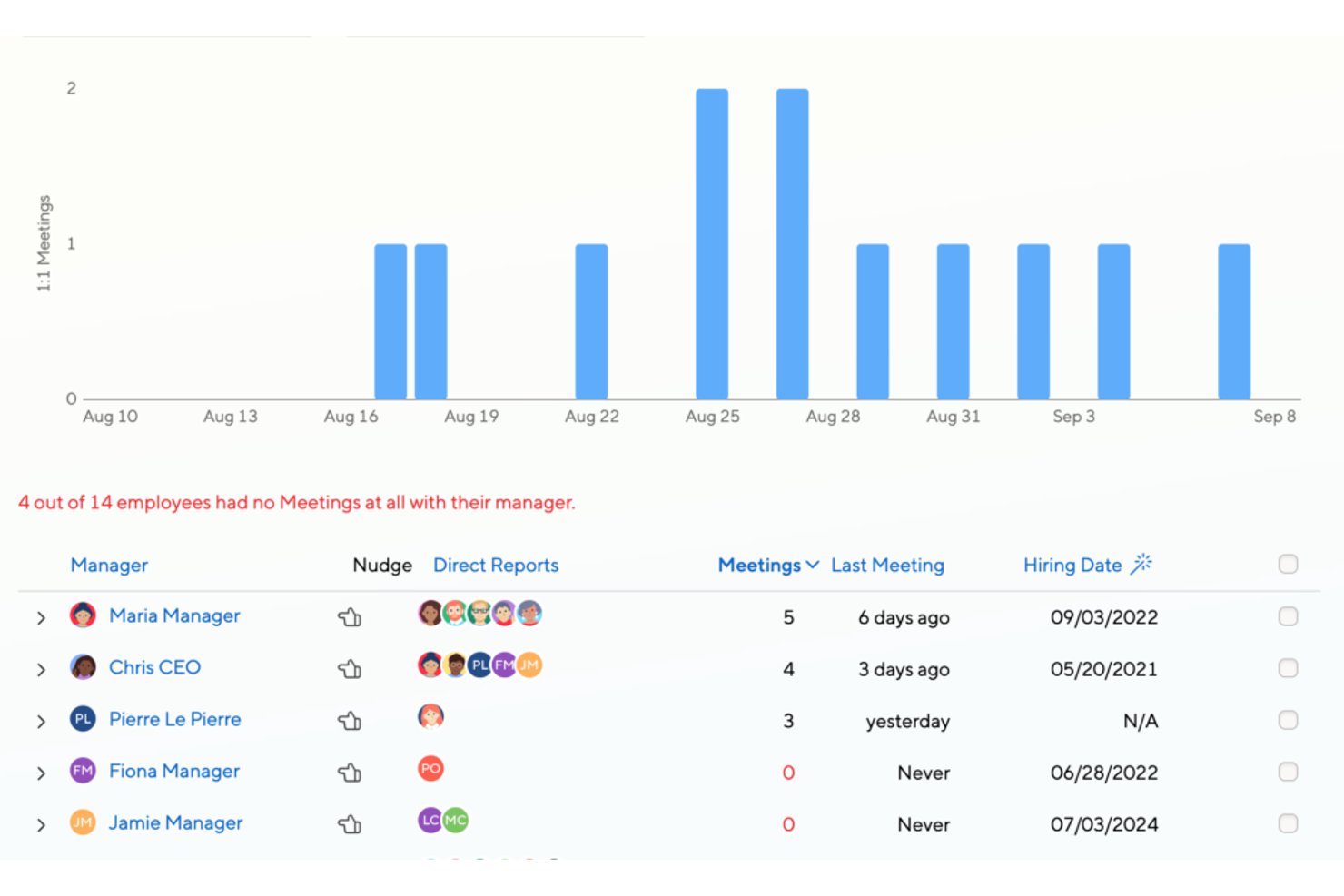Nudge Fiona Manager thumbs-up icon
Image resolution: width=1344 pixels, height=896 pixels.
[350, 773]
